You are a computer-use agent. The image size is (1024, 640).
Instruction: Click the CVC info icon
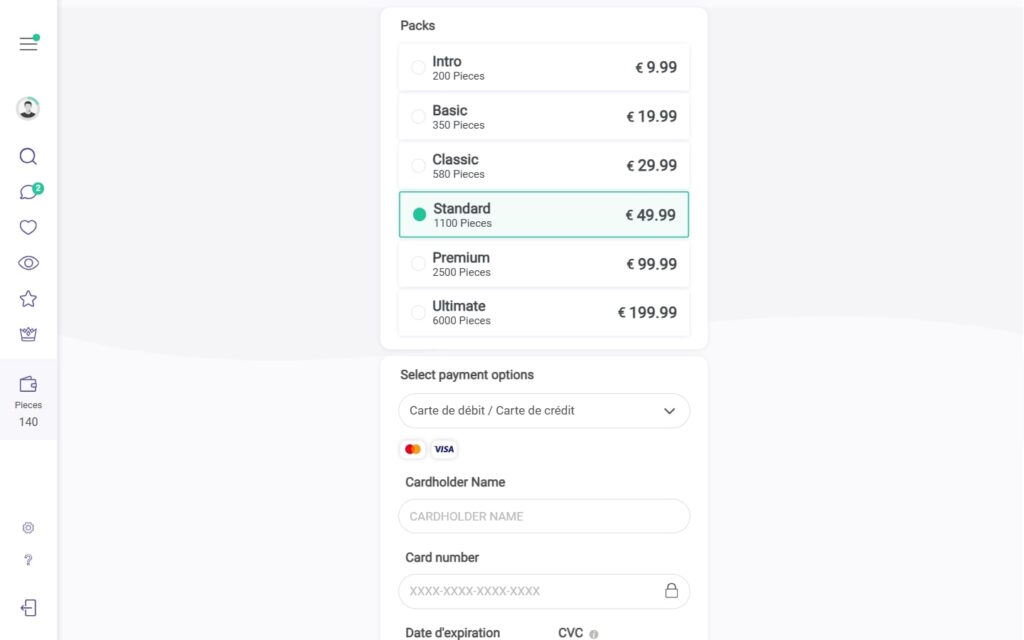click(594, 634)
